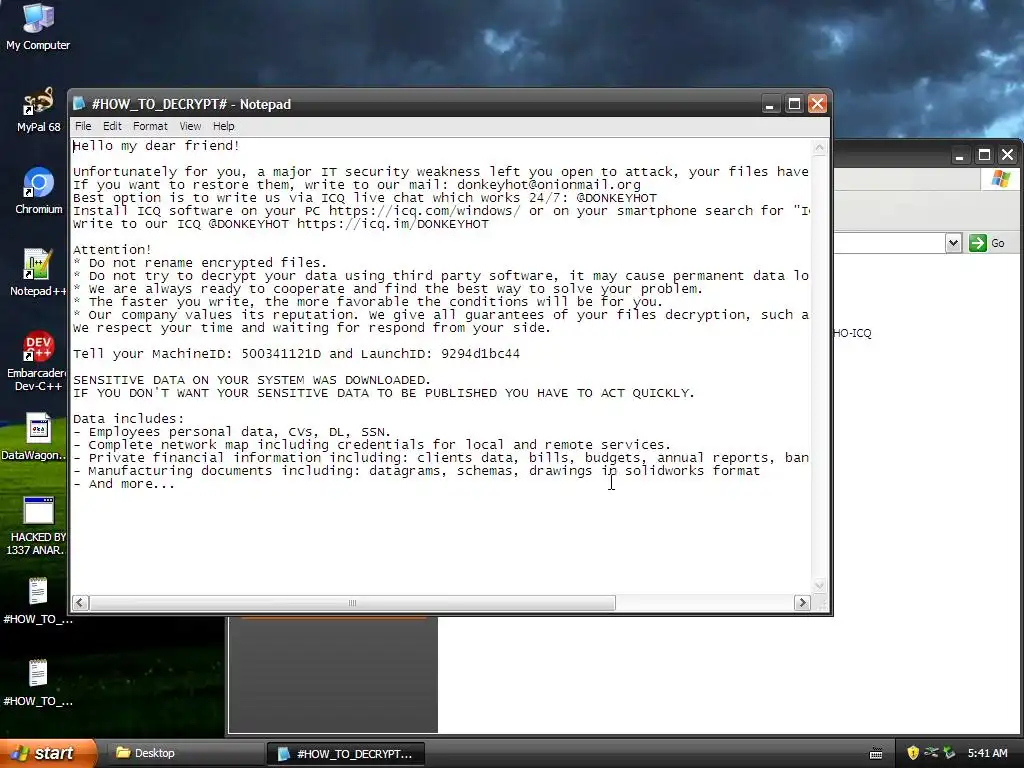Click the on-screen keyboard taskbar icon
Viewport: 1024px width, 768px height.
(876, 754)
